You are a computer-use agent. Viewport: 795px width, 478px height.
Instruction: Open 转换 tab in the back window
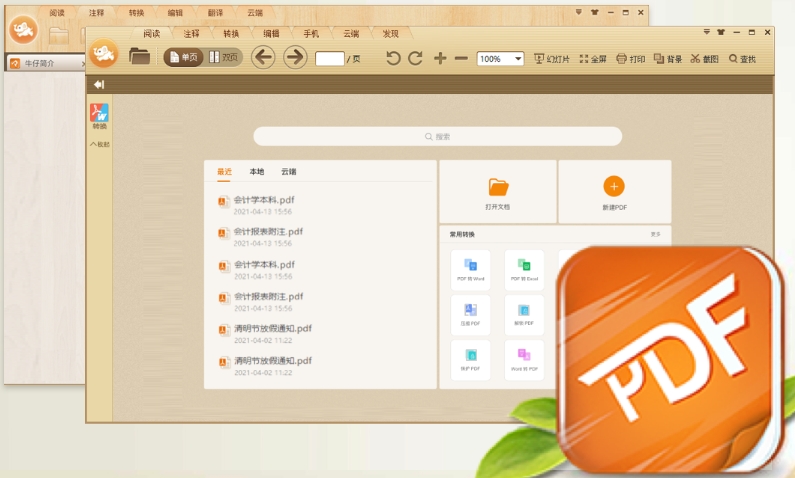[x=136, y=13]
